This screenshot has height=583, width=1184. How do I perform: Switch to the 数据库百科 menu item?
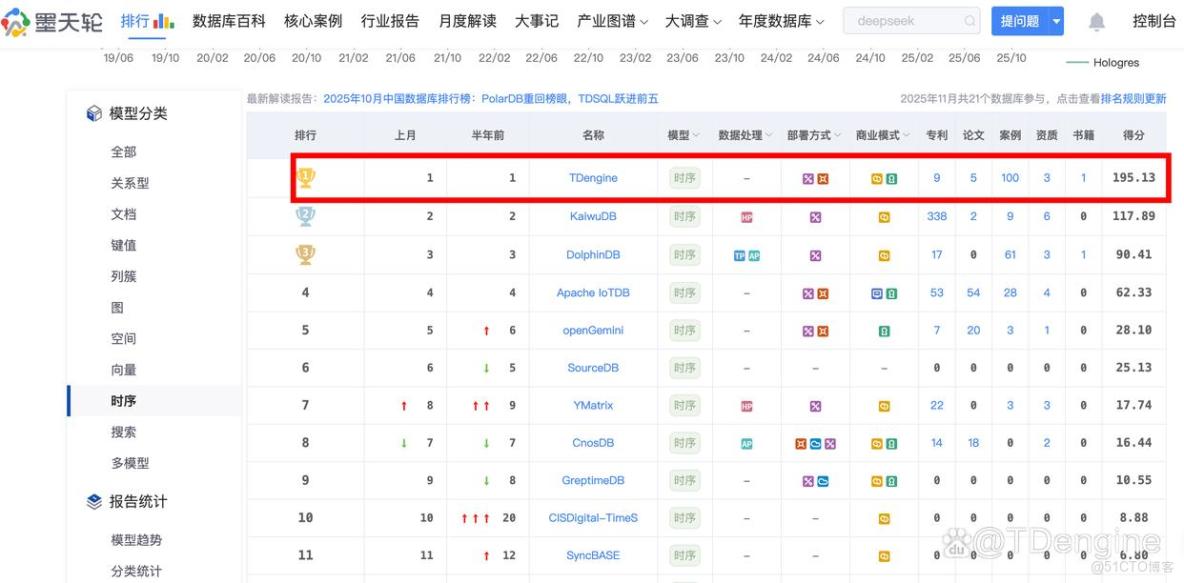point(229,20)
